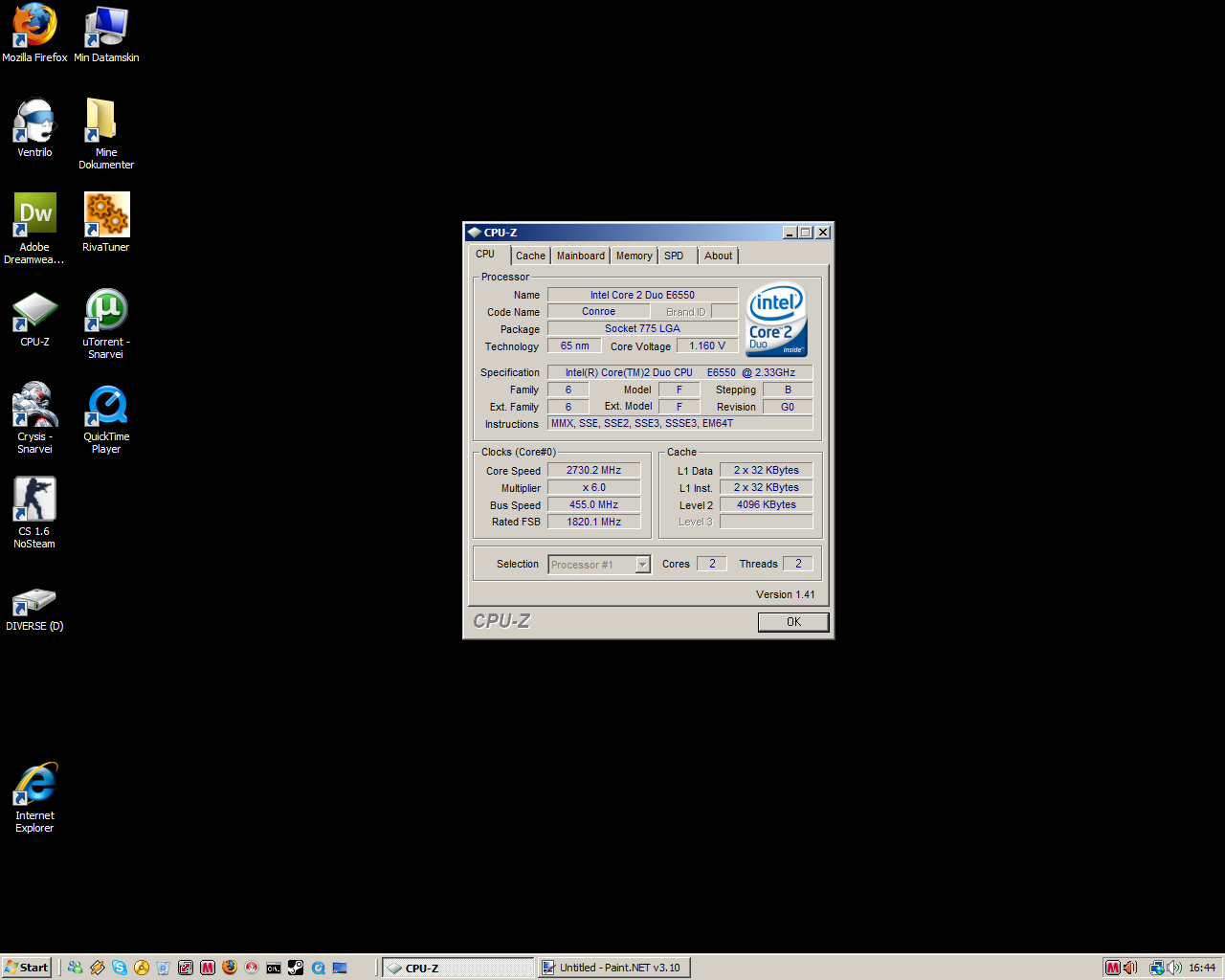Image resolution: width=1225 pixels, height=980 pixels.
Task: Launch Adobe Dreamweaver shortcut
Action: coord(34,229)
